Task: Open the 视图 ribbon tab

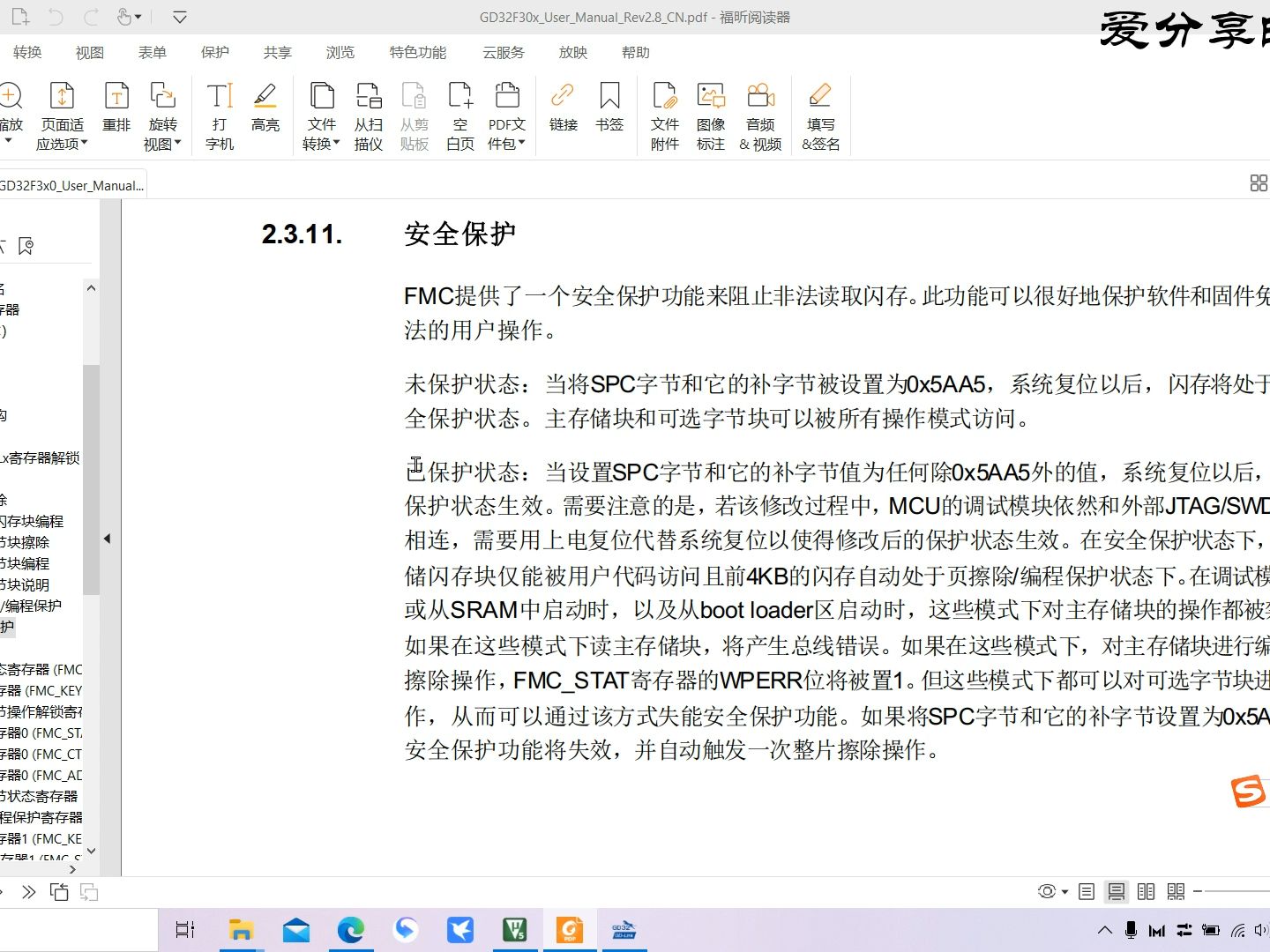Action: 90,53
